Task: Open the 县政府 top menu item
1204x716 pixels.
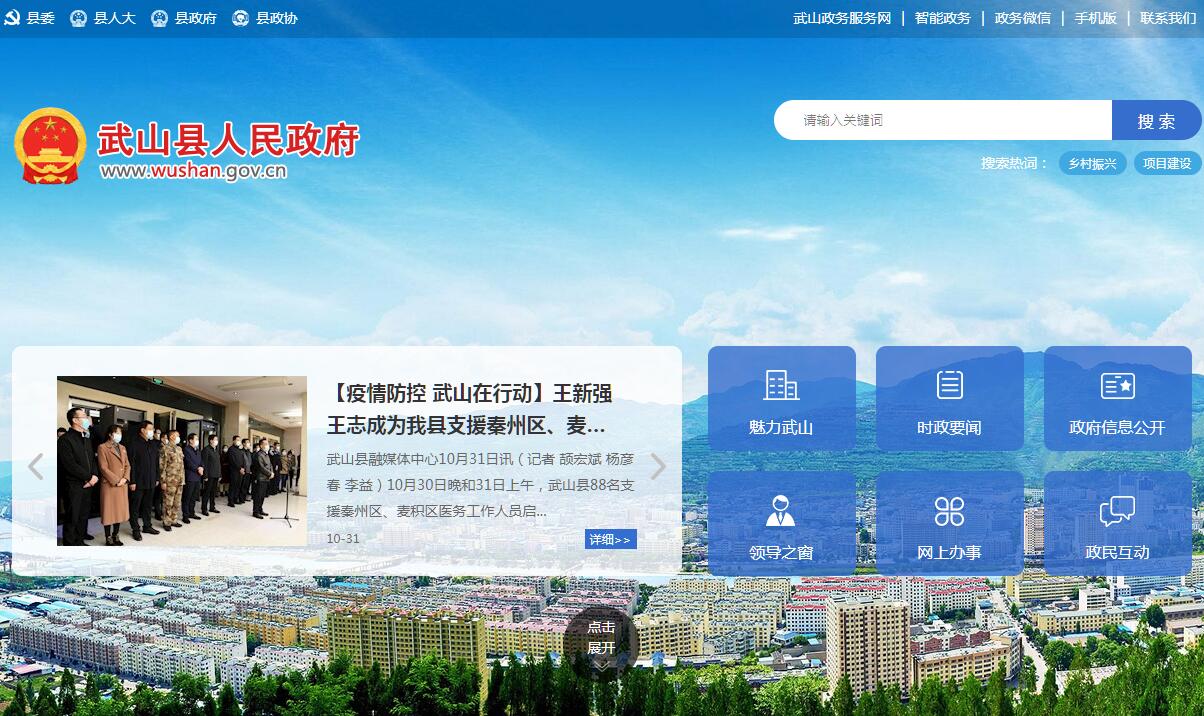Action: pos(184,18)
